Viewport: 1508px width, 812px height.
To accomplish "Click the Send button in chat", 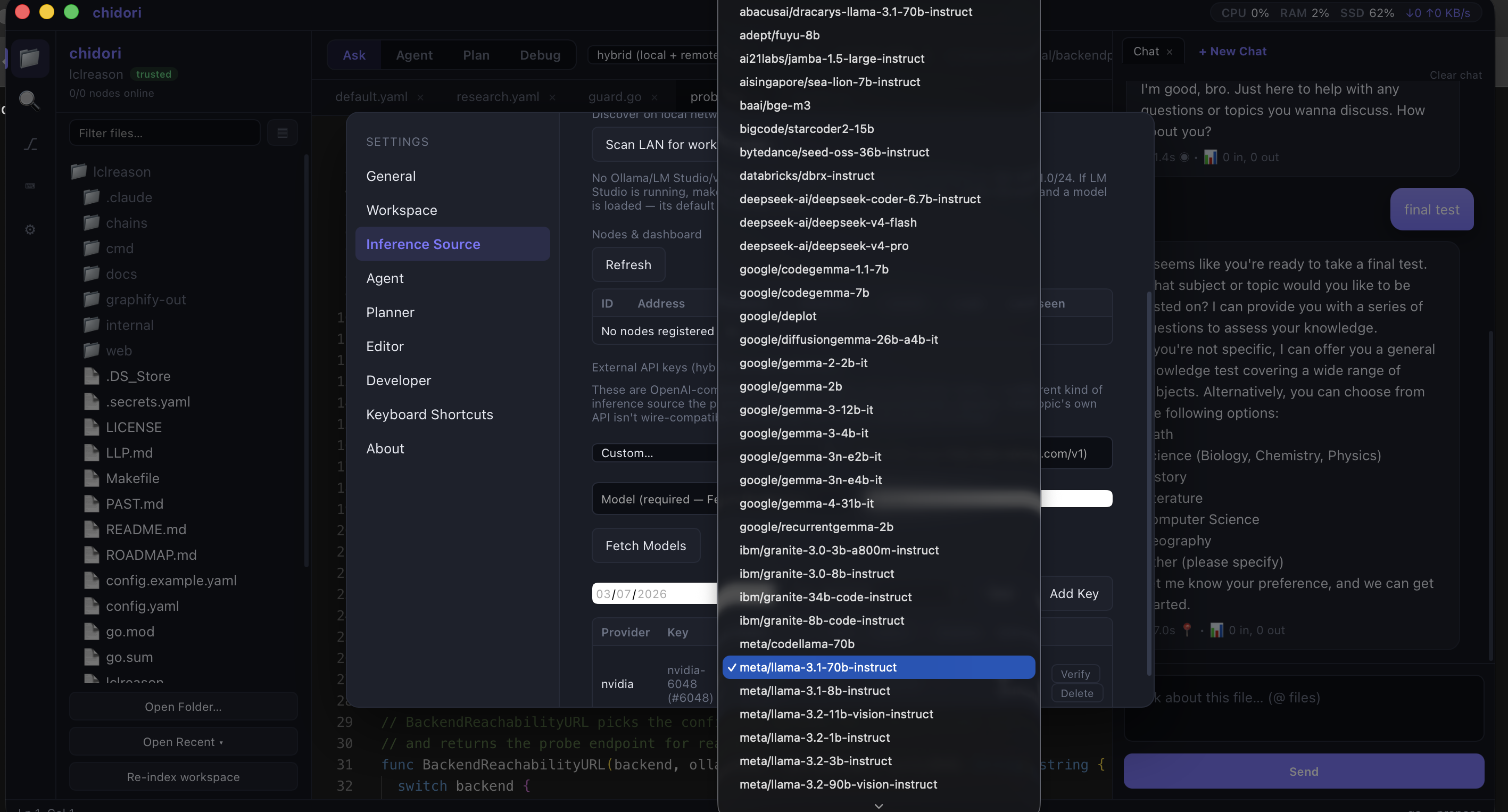I will 1304,771.
